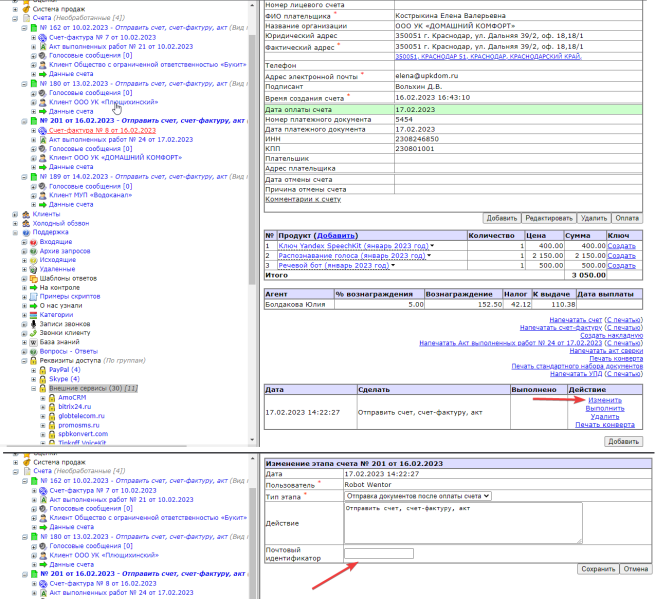The height and width of the screenshot is (599, 655).
Task: Click ИНН value 2308246850
Action: click(x=417, y=139)
